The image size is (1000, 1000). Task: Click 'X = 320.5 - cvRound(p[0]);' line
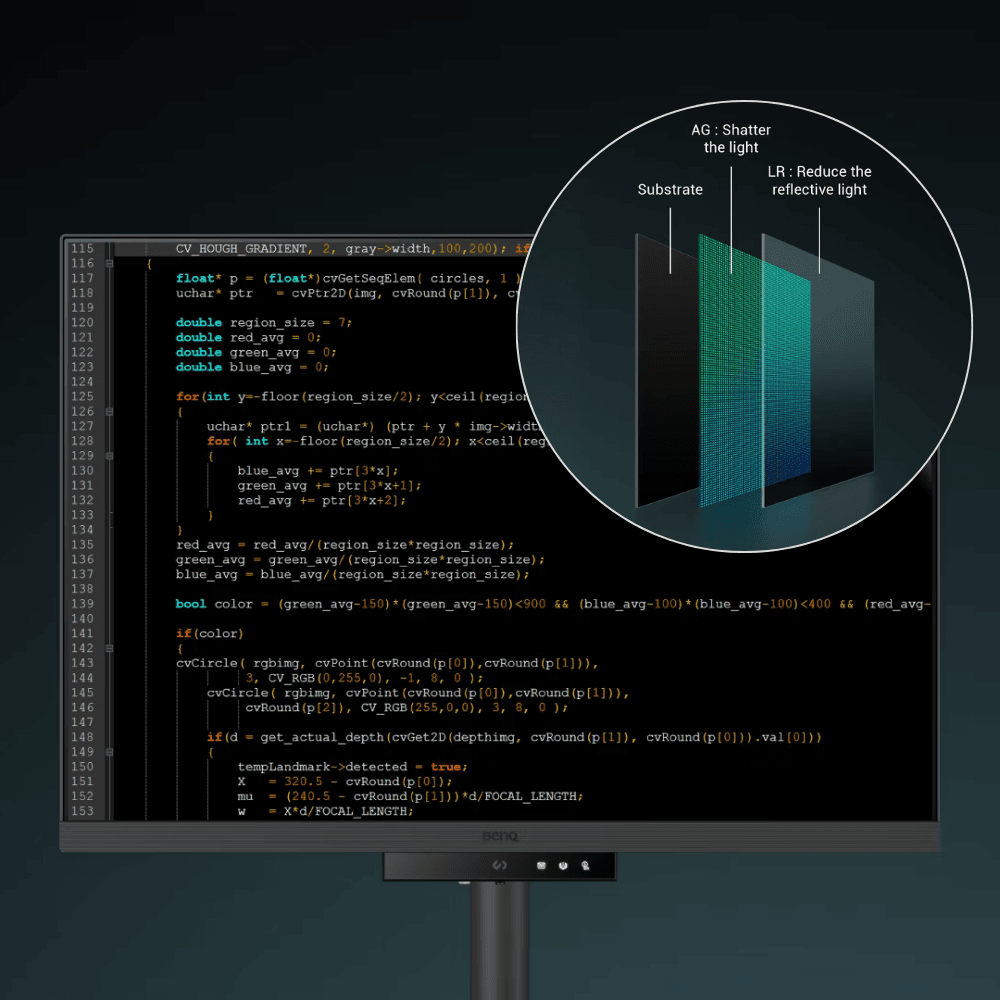pos(344,781)
